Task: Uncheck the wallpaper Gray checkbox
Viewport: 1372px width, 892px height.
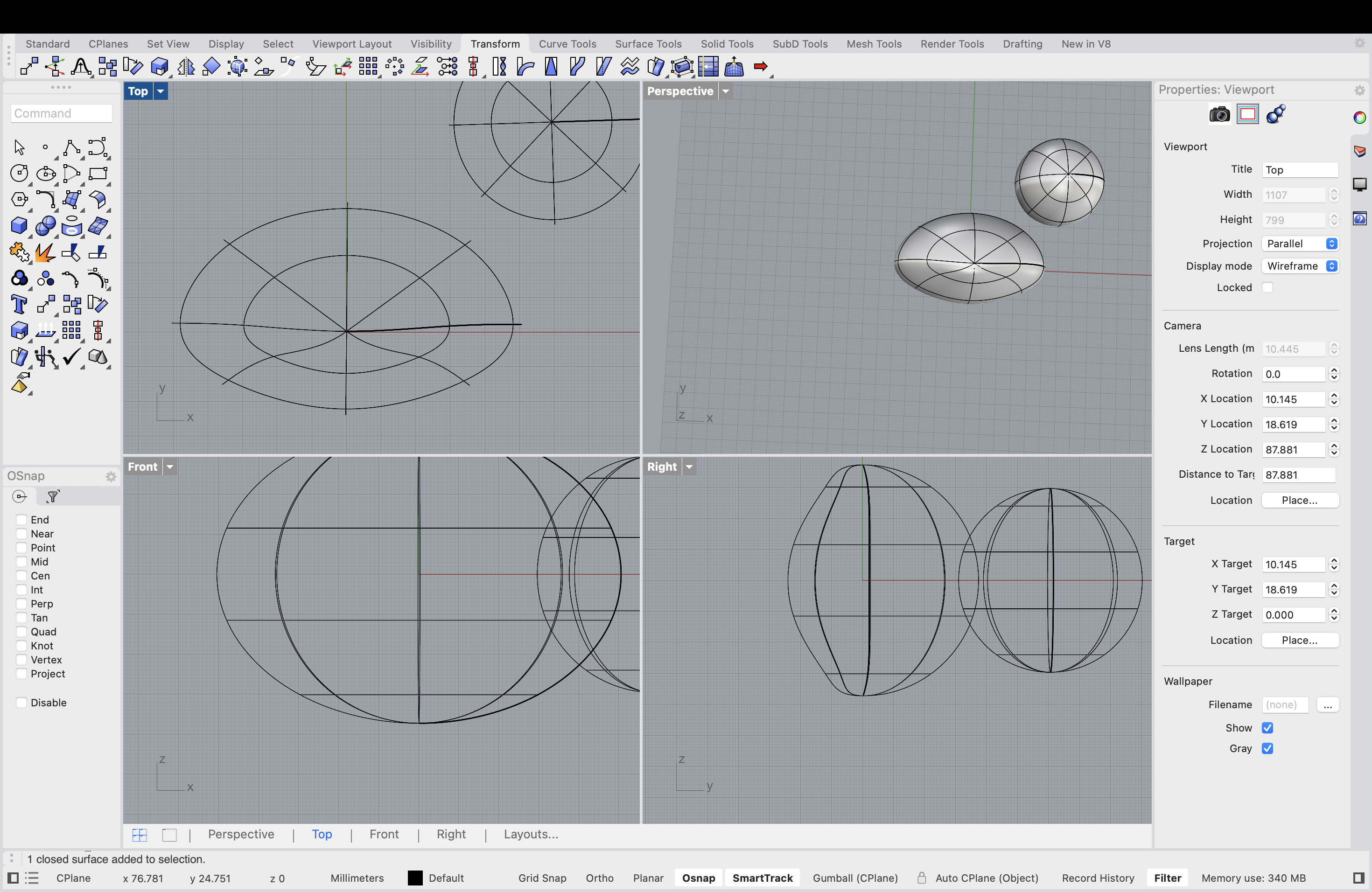Action: pyautogui.click(x=1267, y=748)
